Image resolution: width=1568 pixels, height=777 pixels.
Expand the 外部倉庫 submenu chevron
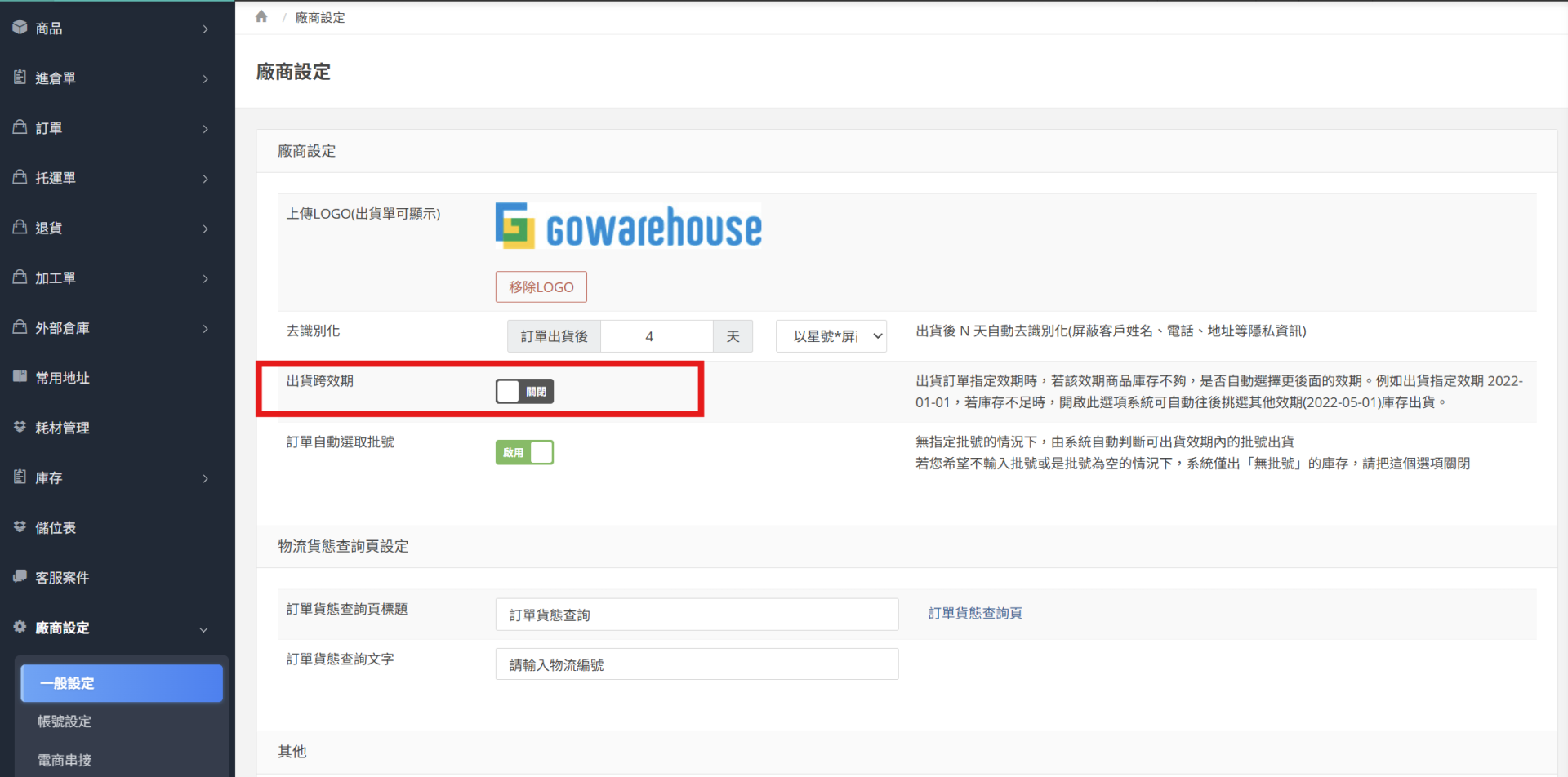205,329
